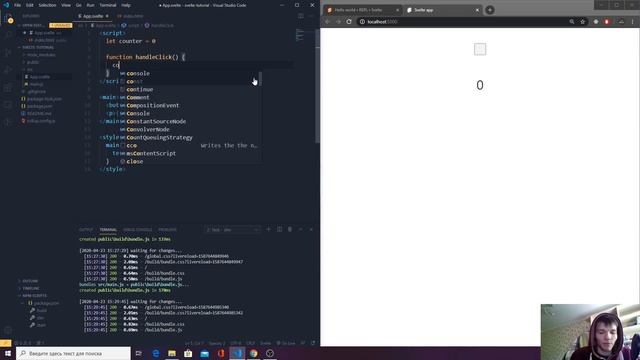Open Chrome three-dot menu
The width and height of the screenshot is (640, 360).
coord(633,22)
